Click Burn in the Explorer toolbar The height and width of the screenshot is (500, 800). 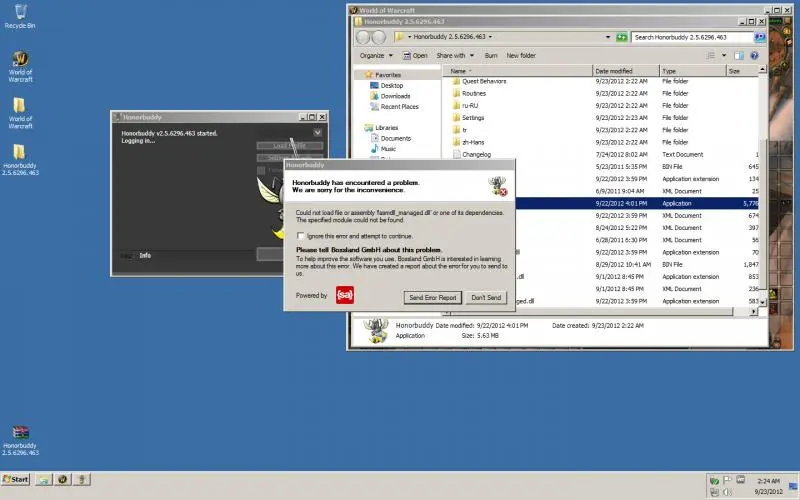(491, 55)
